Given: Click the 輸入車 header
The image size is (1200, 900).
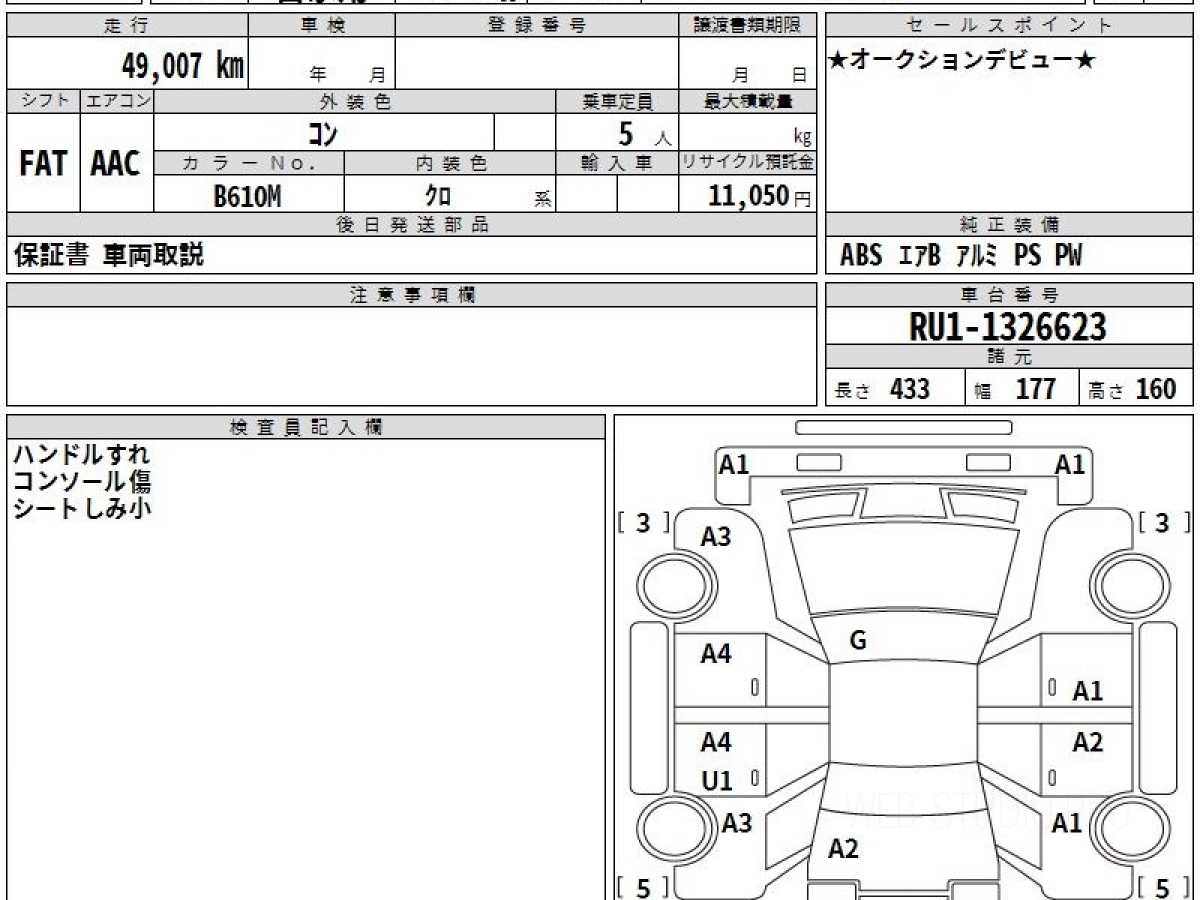Looking at the screenshot, I should tap(617, 163).
